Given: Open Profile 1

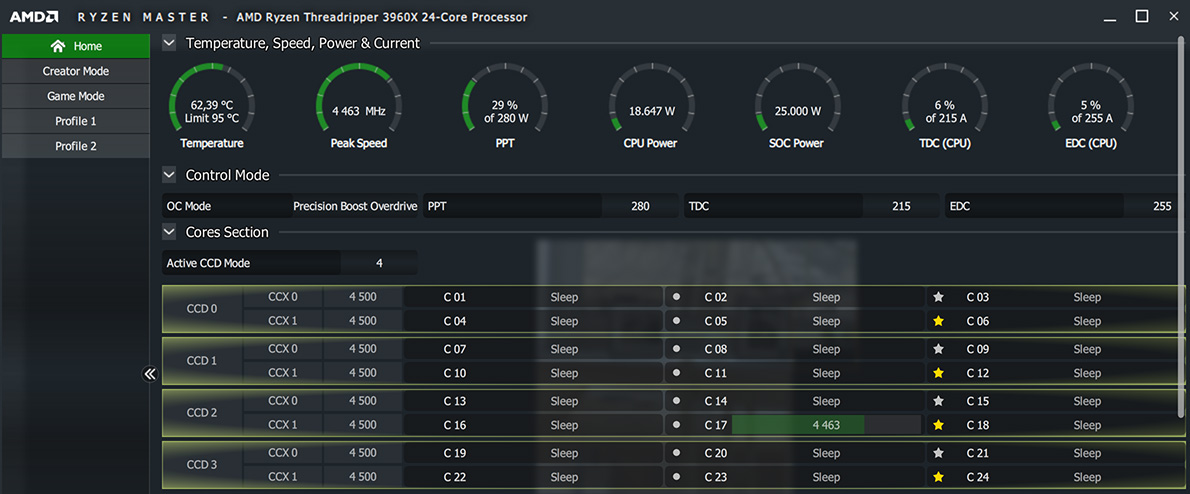Looking at the screenshot, I should (75, 121).
